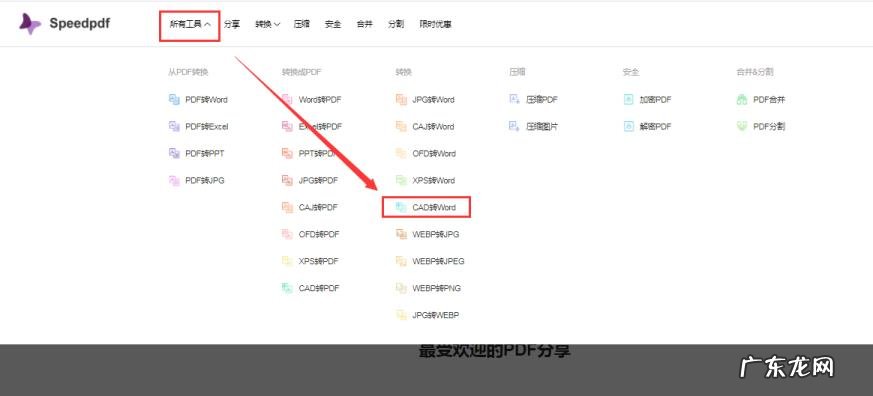The image size is (873, 396).
Task: Click the JPG转WEBP icon
Action: [x=401, y=315]
